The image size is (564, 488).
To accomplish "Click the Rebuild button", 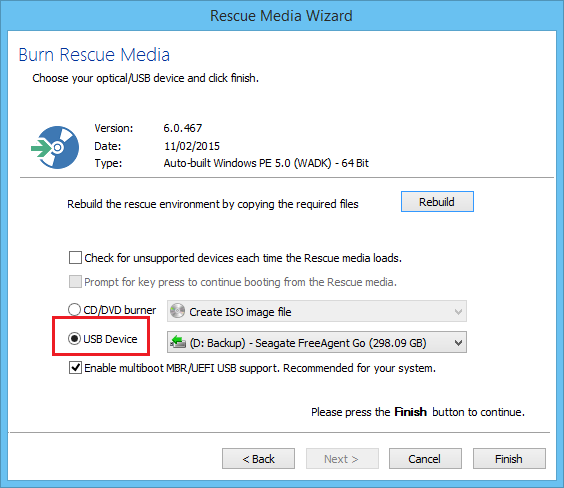I will point(437,202).
